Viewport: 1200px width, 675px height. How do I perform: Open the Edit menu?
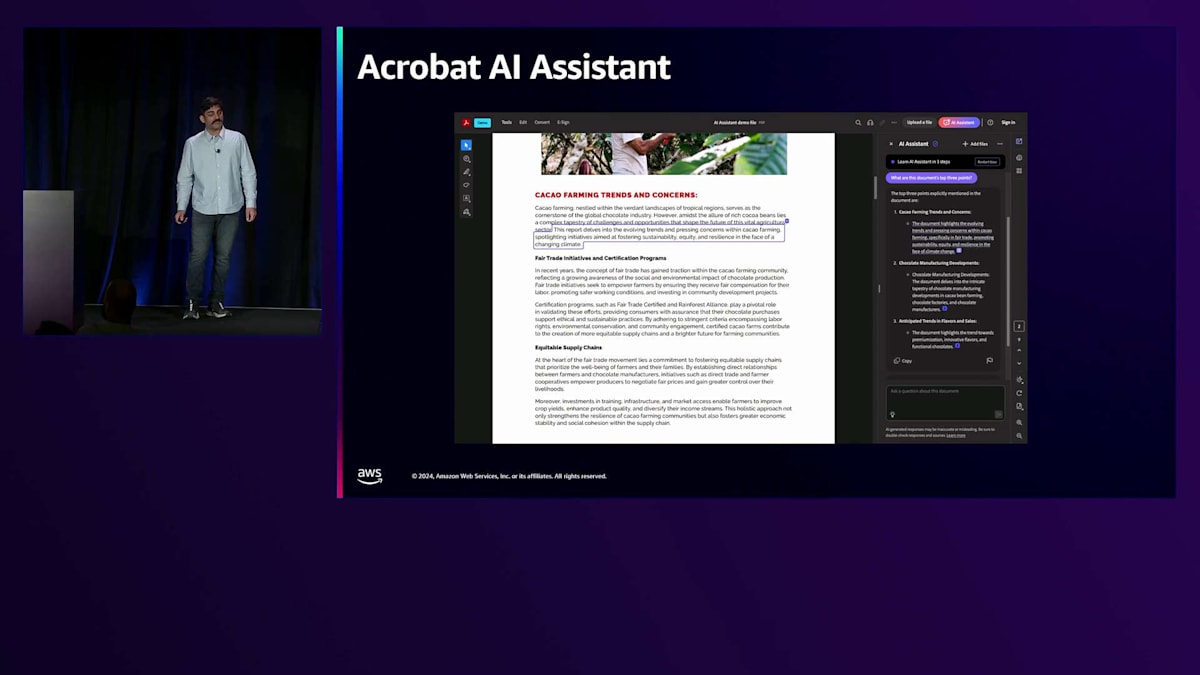pos(523,122)
